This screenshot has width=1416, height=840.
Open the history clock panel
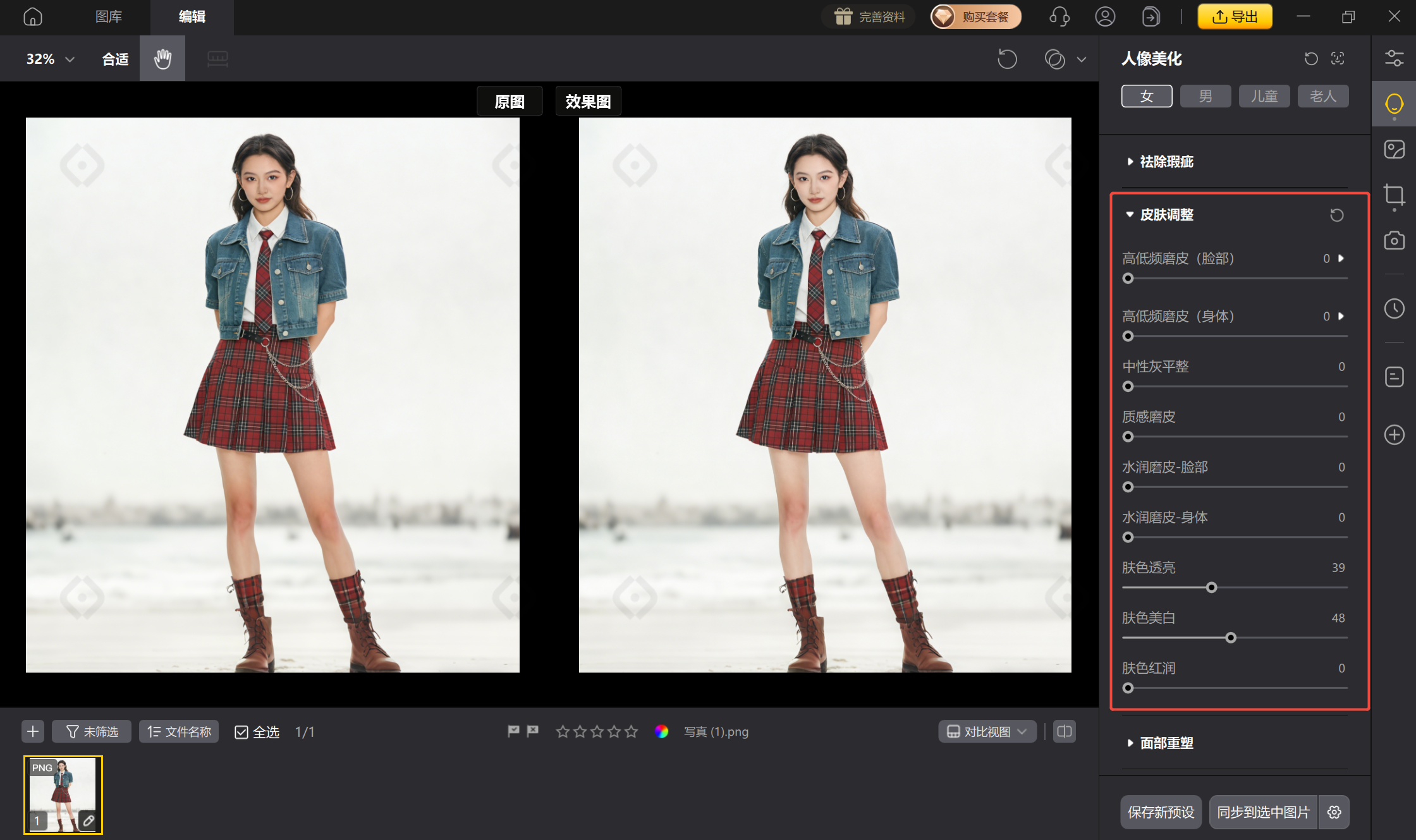click(x=1393, y=308)
